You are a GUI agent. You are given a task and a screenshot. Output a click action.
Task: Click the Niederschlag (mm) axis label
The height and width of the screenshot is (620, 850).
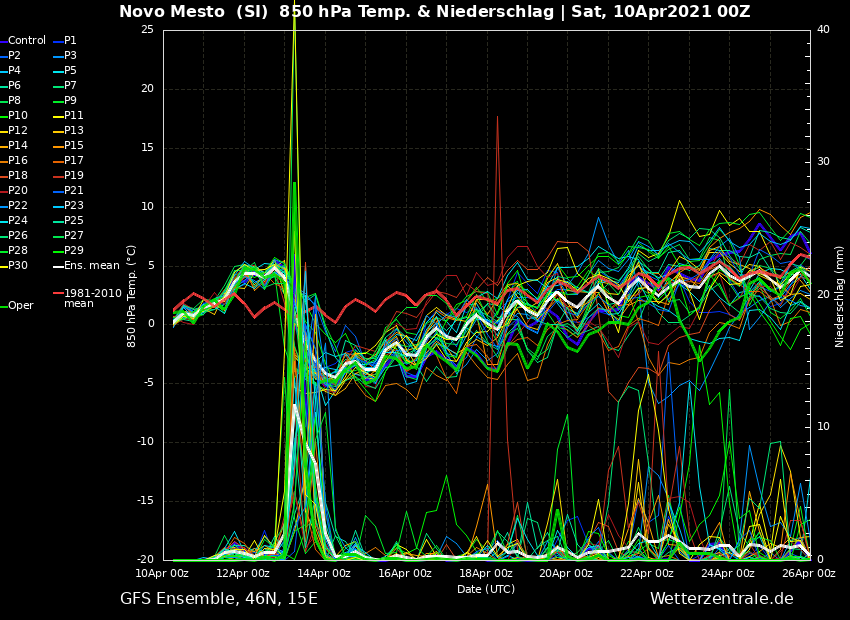[x=840, y=296]
